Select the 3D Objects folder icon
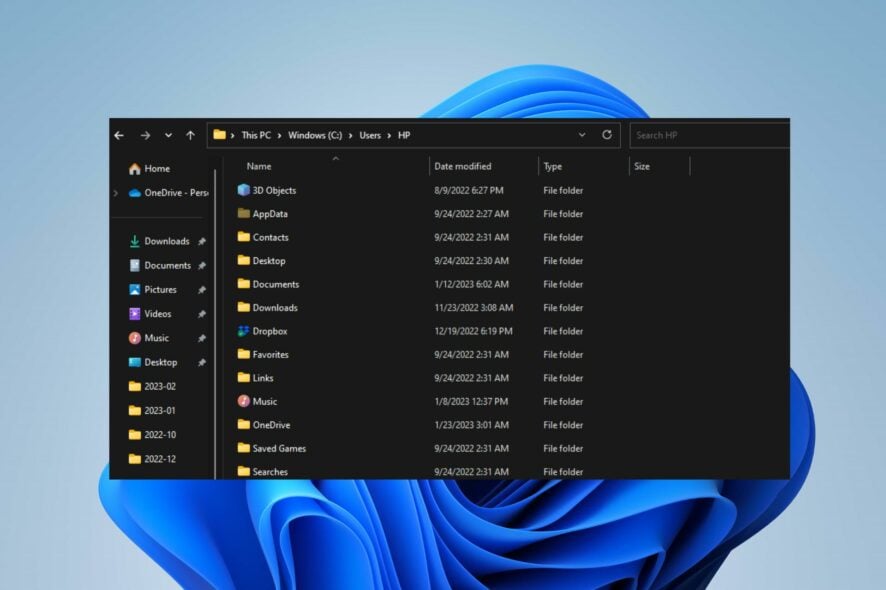Screen dimensions: 886x590 click(244, 190)
